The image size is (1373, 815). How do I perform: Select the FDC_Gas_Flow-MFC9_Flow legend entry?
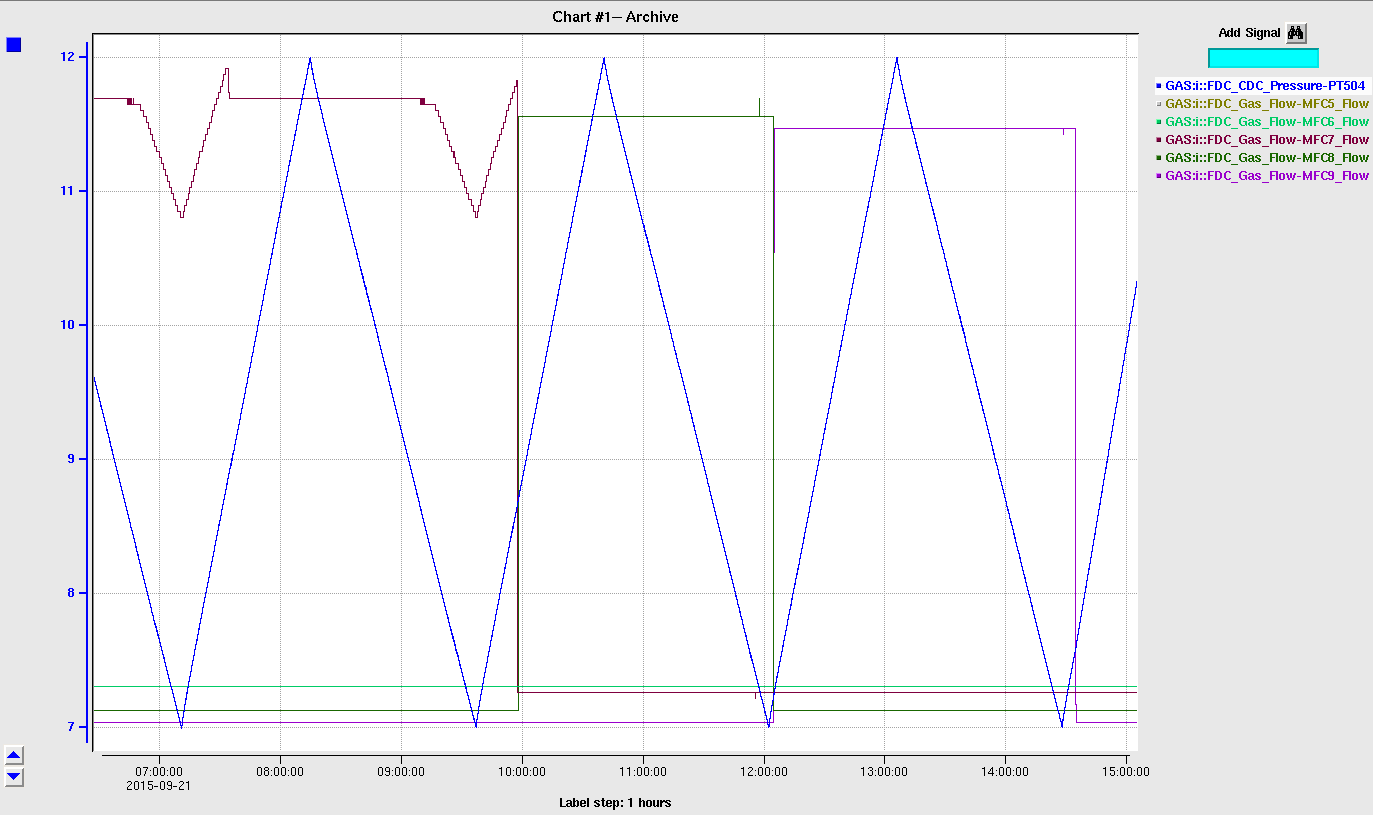tap(1262, 176)
